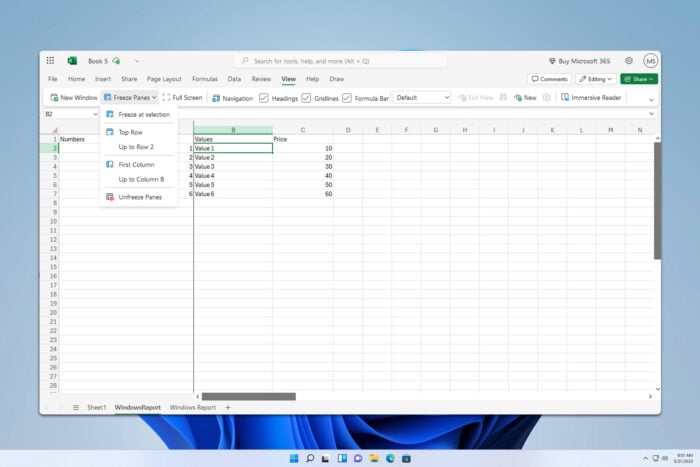700x467 pixels.
Task: Switch to the Sheet1 tab
Action: (x=96, y=407)
